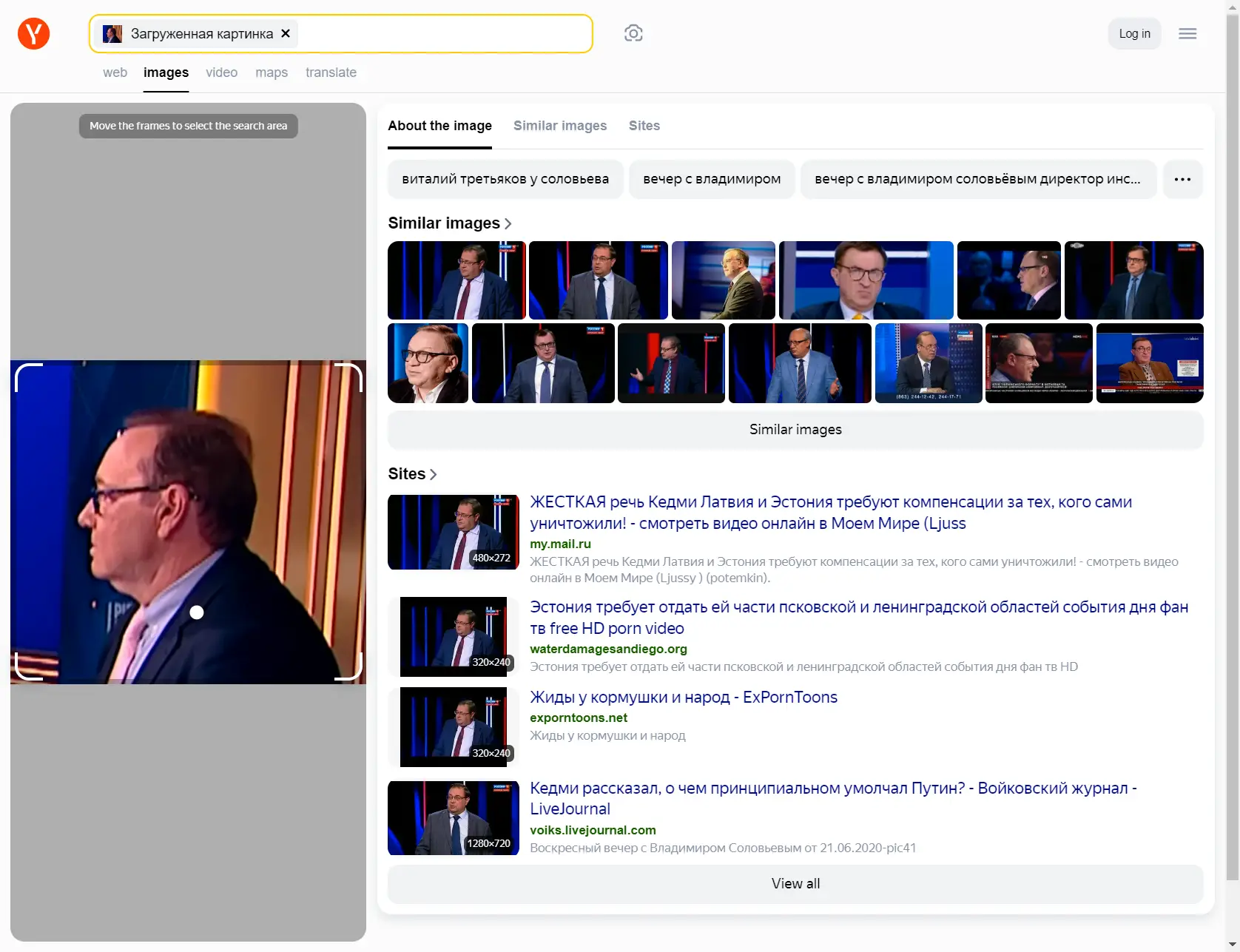The image size is (1240, 952).
Task: Expand the Sites heading chevron
Action: [x=434, y=474]
